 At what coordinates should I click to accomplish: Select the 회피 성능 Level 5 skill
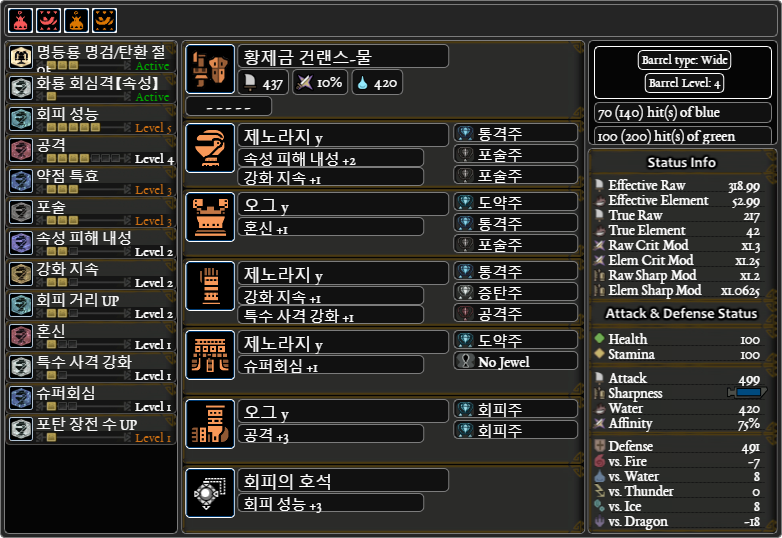tap(91, 120)
